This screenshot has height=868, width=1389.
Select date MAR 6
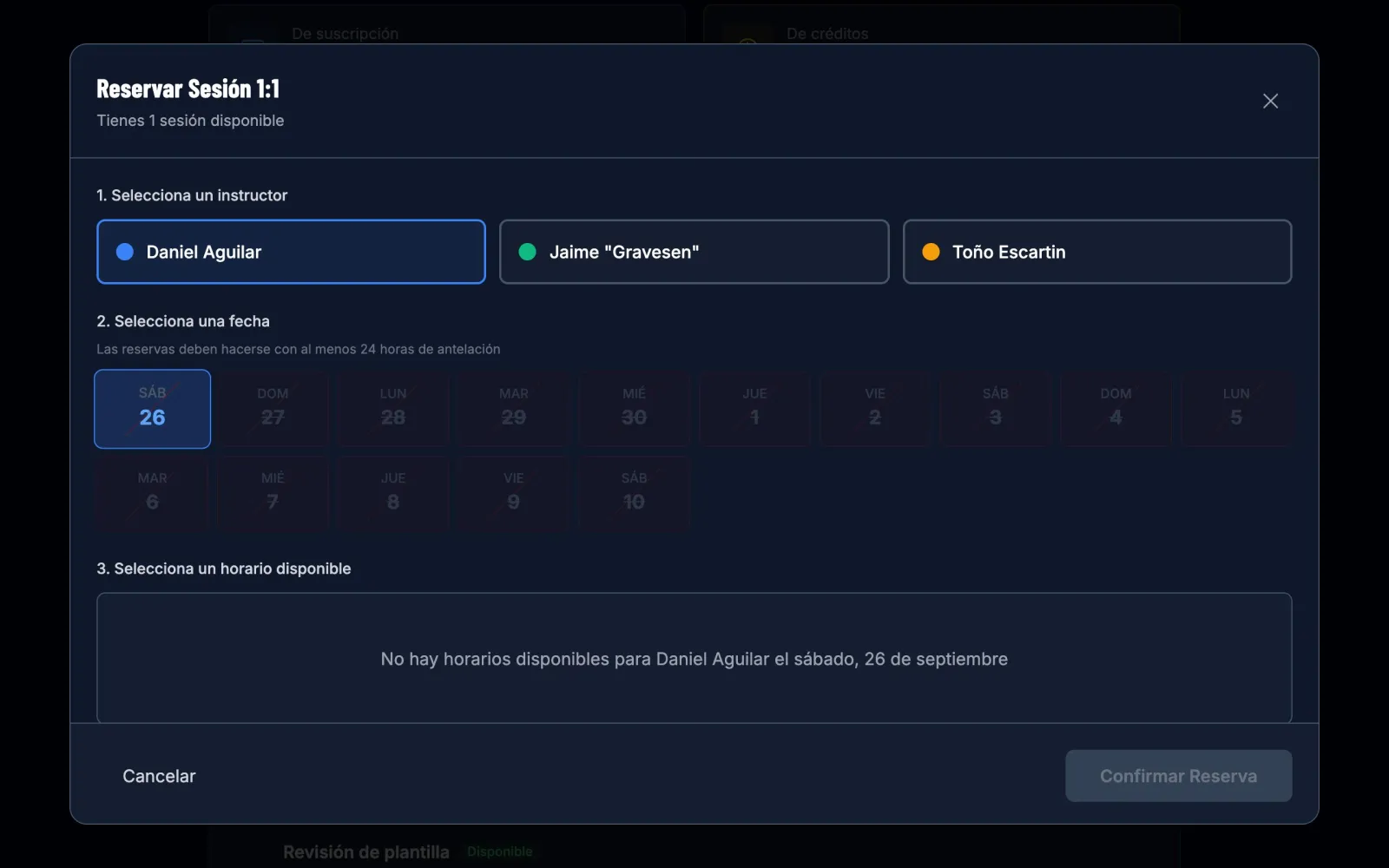[153, 493]
